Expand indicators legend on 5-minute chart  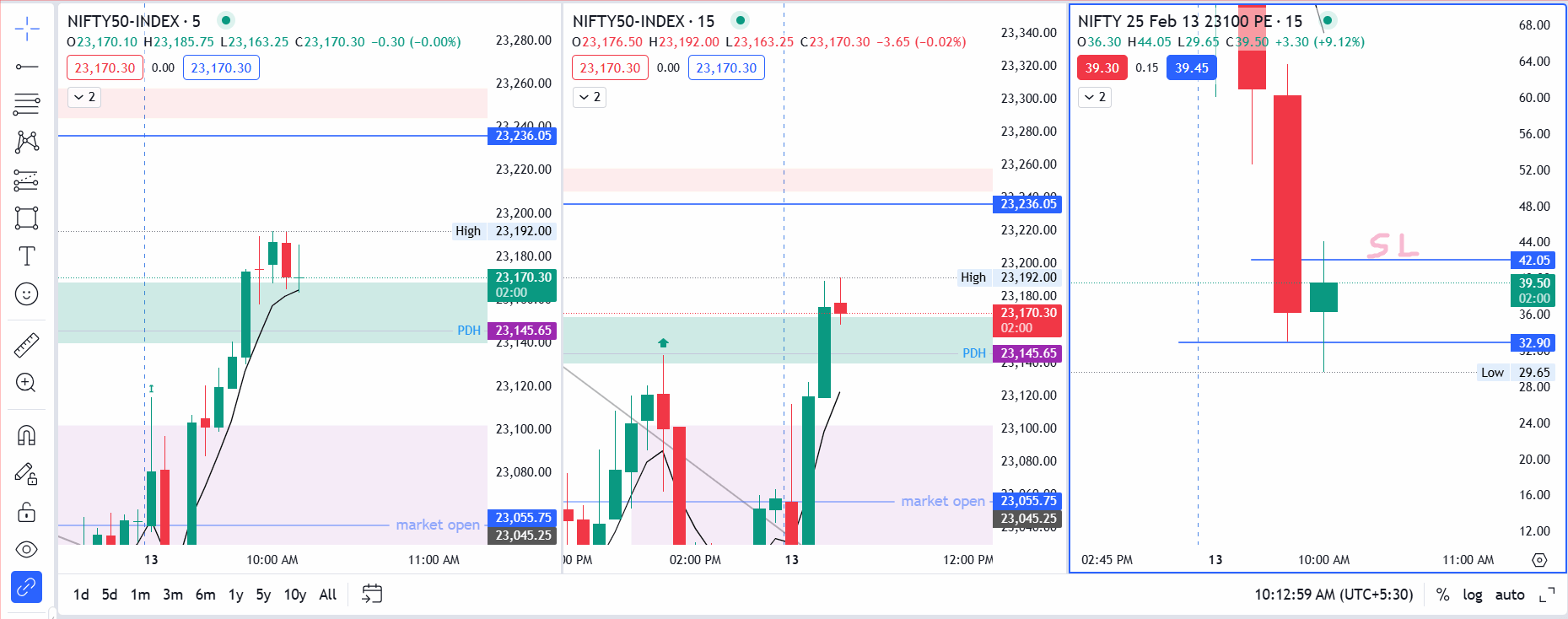[x=84, y=97]
